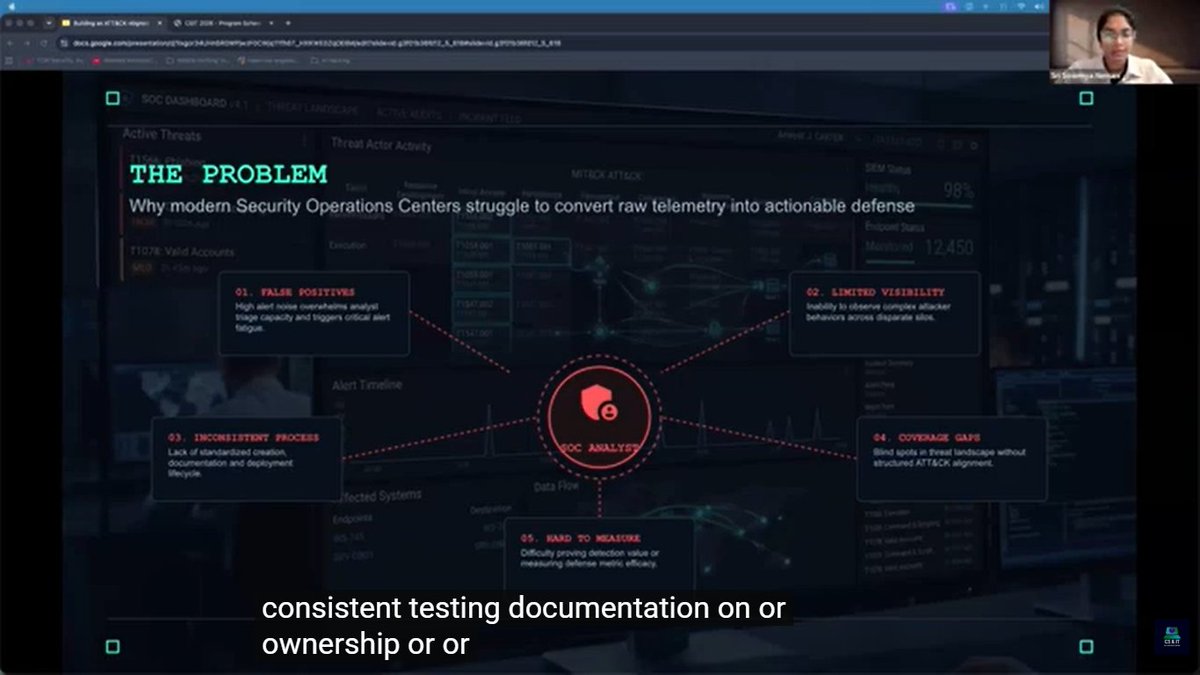1200x675 pixels.
Task: Click the bottom-right teal corner square marker
Action: (x=1086, y=646)
